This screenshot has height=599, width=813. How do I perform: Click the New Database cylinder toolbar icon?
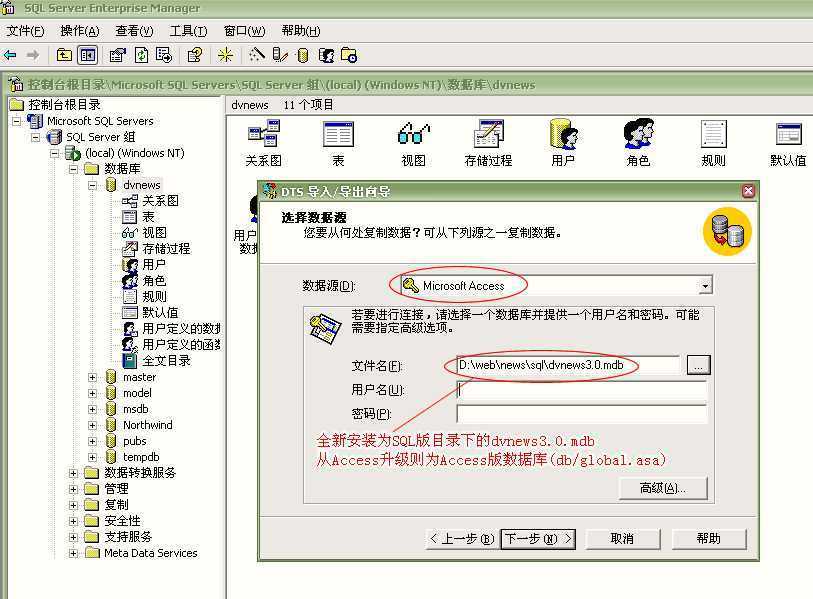(x=303, y=55)
